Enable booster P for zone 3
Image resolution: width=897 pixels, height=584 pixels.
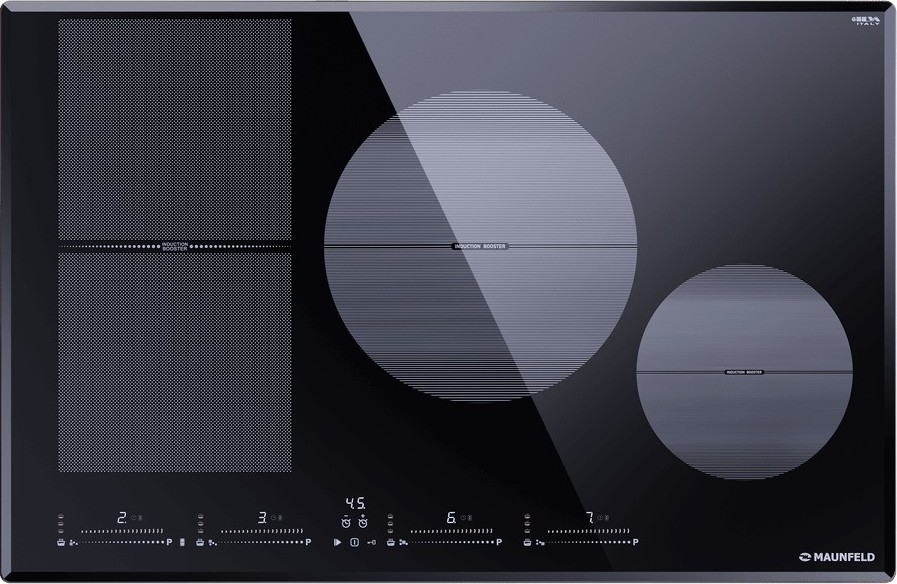(309, 542)
